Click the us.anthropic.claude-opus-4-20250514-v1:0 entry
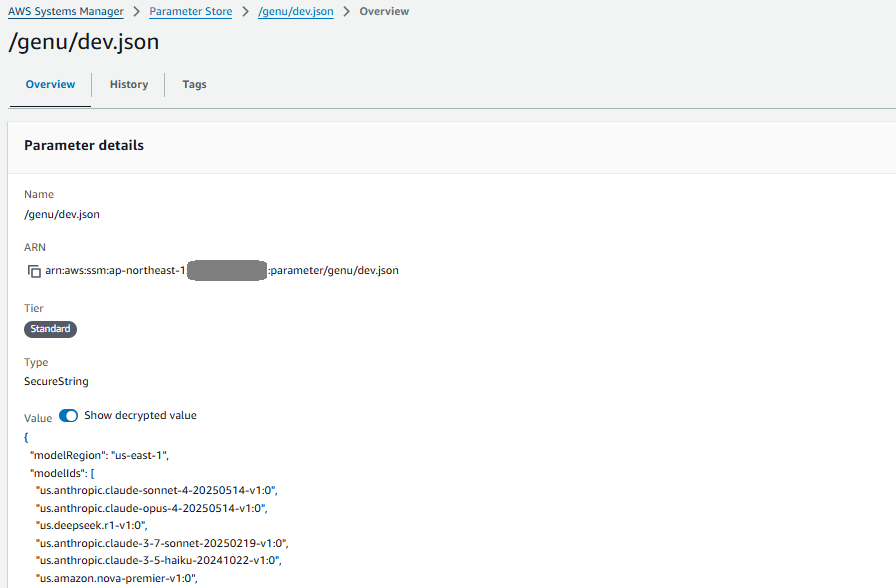The width and height of the screenshot is (896, 588). (x=151, y=508)
